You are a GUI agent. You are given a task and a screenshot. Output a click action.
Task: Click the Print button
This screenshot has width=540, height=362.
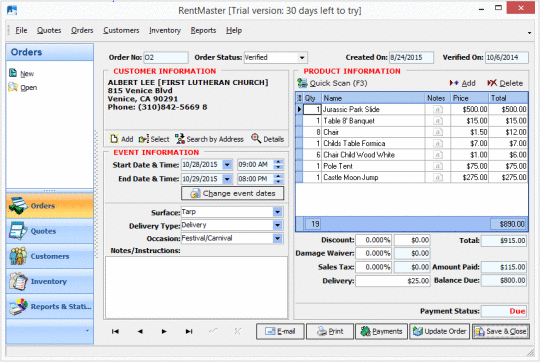[330, 331]
